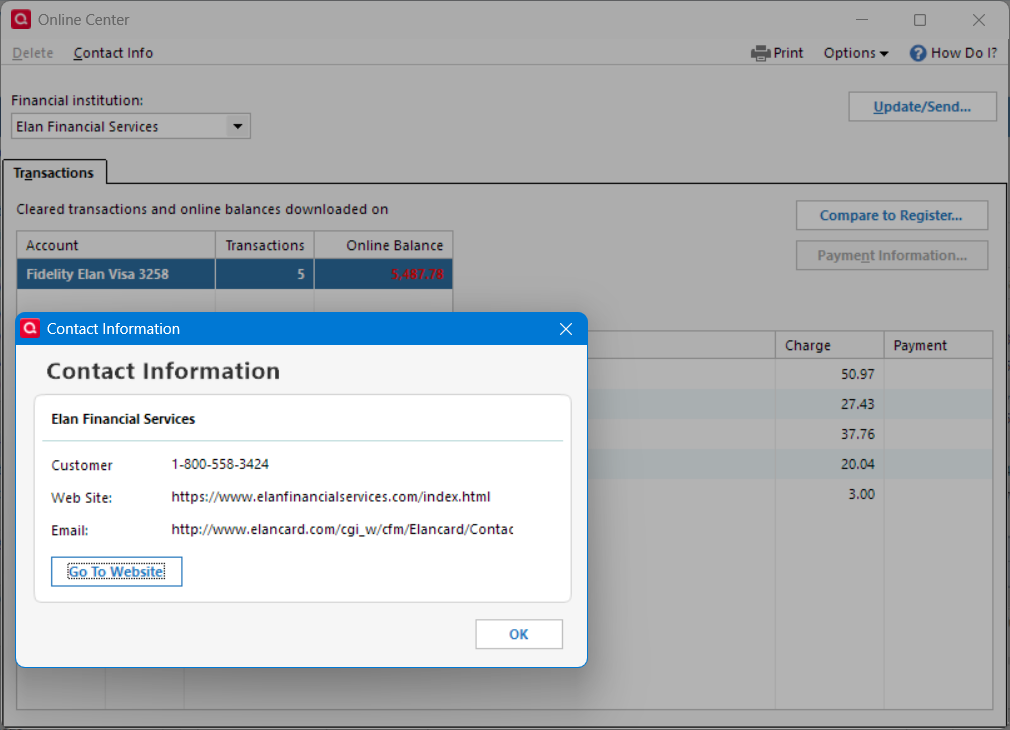Expand the Options menu
The image size is (1010, 730).
(x=855, y=53)
